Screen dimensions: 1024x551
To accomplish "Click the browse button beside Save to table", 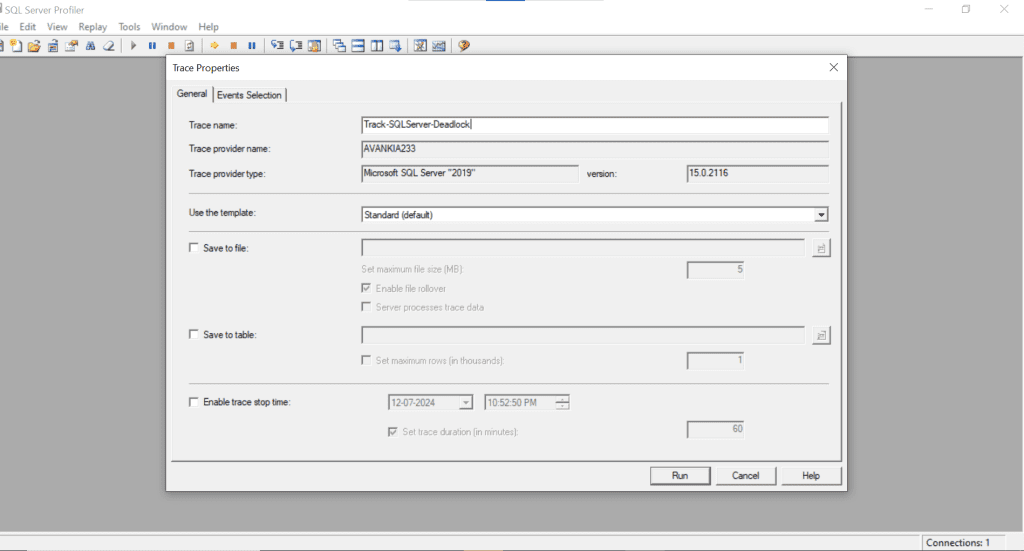I will pos(820,335).
